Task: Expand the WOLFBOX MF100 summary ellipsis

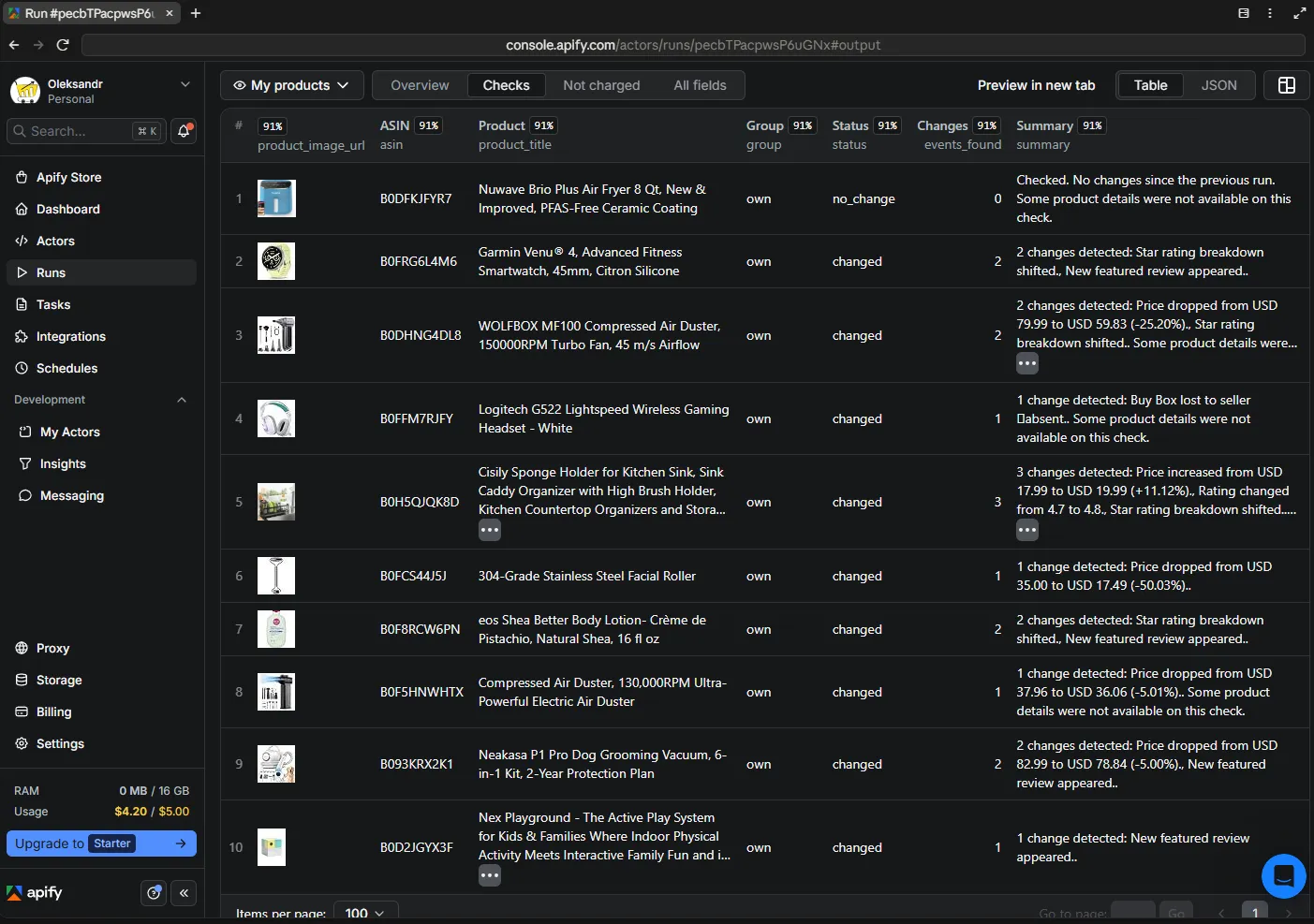Action: coord(1027,363)
